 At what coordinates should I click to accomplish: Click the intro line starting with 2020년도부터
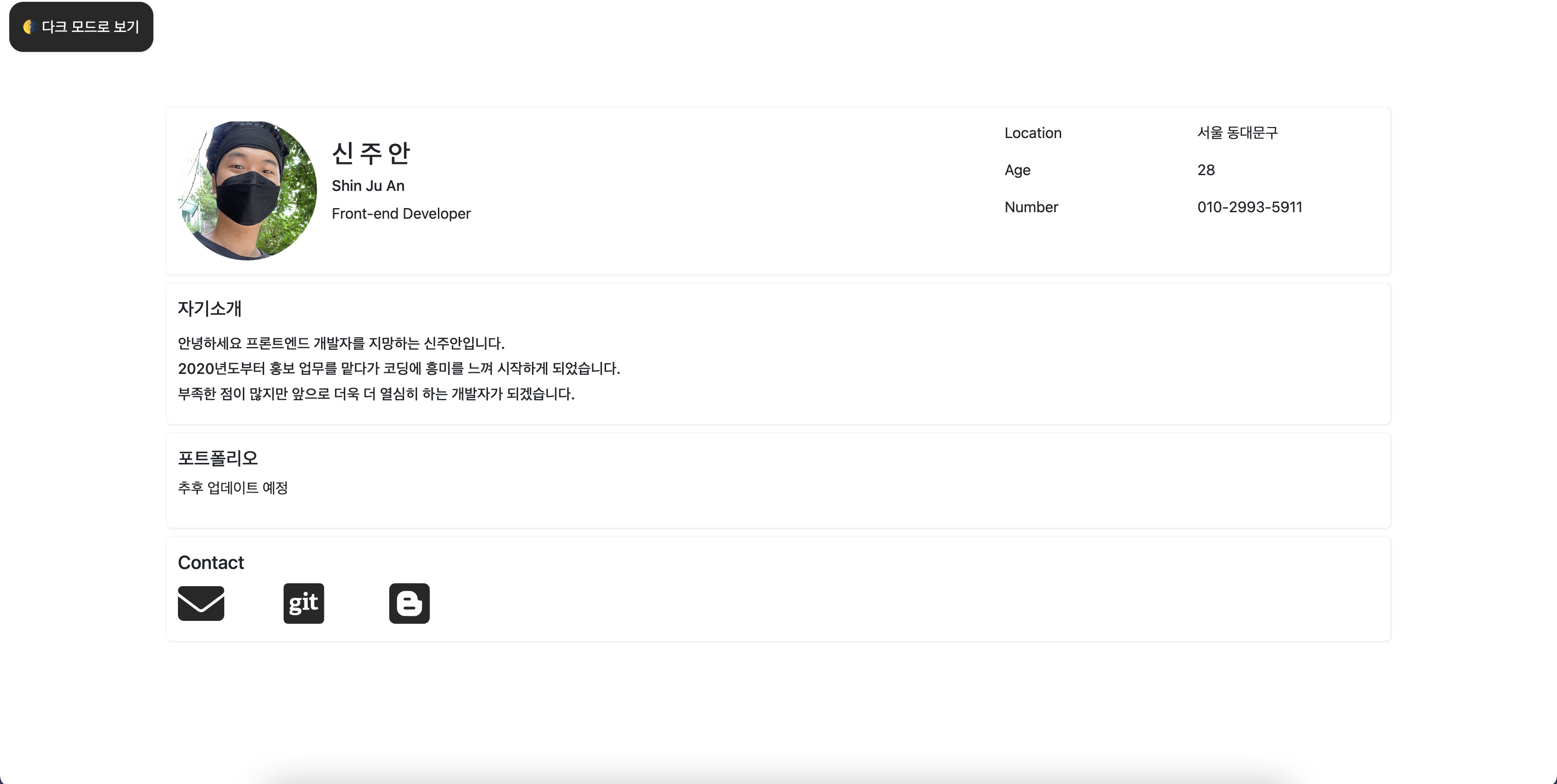pos(399,368)
